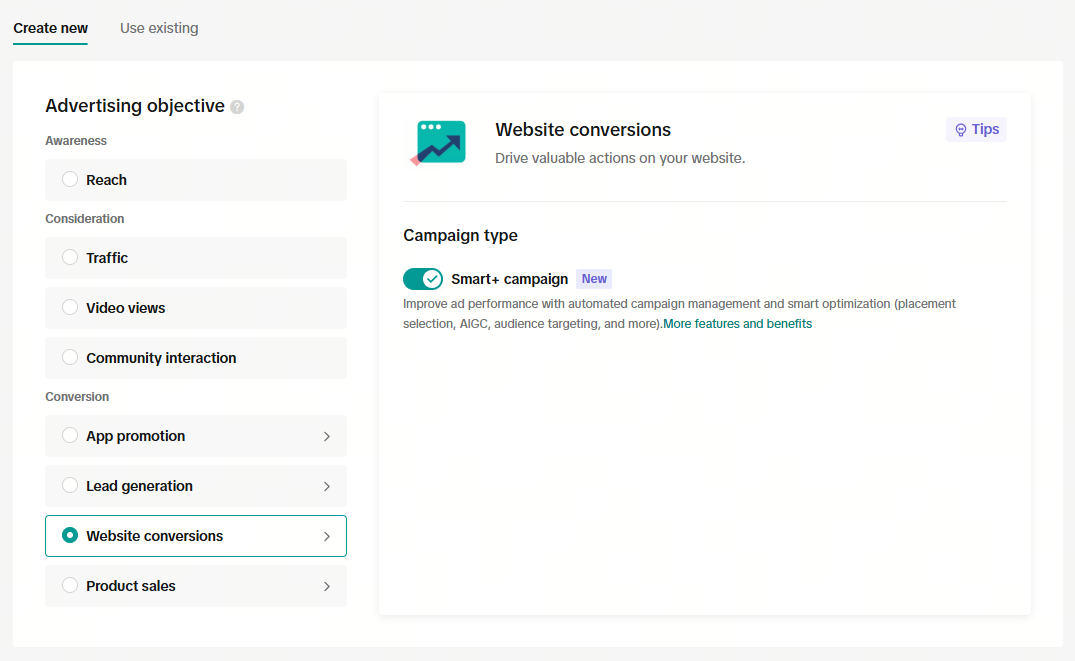Choose the Lead generation radio button

pyautogui.click(x=70, y=486)
